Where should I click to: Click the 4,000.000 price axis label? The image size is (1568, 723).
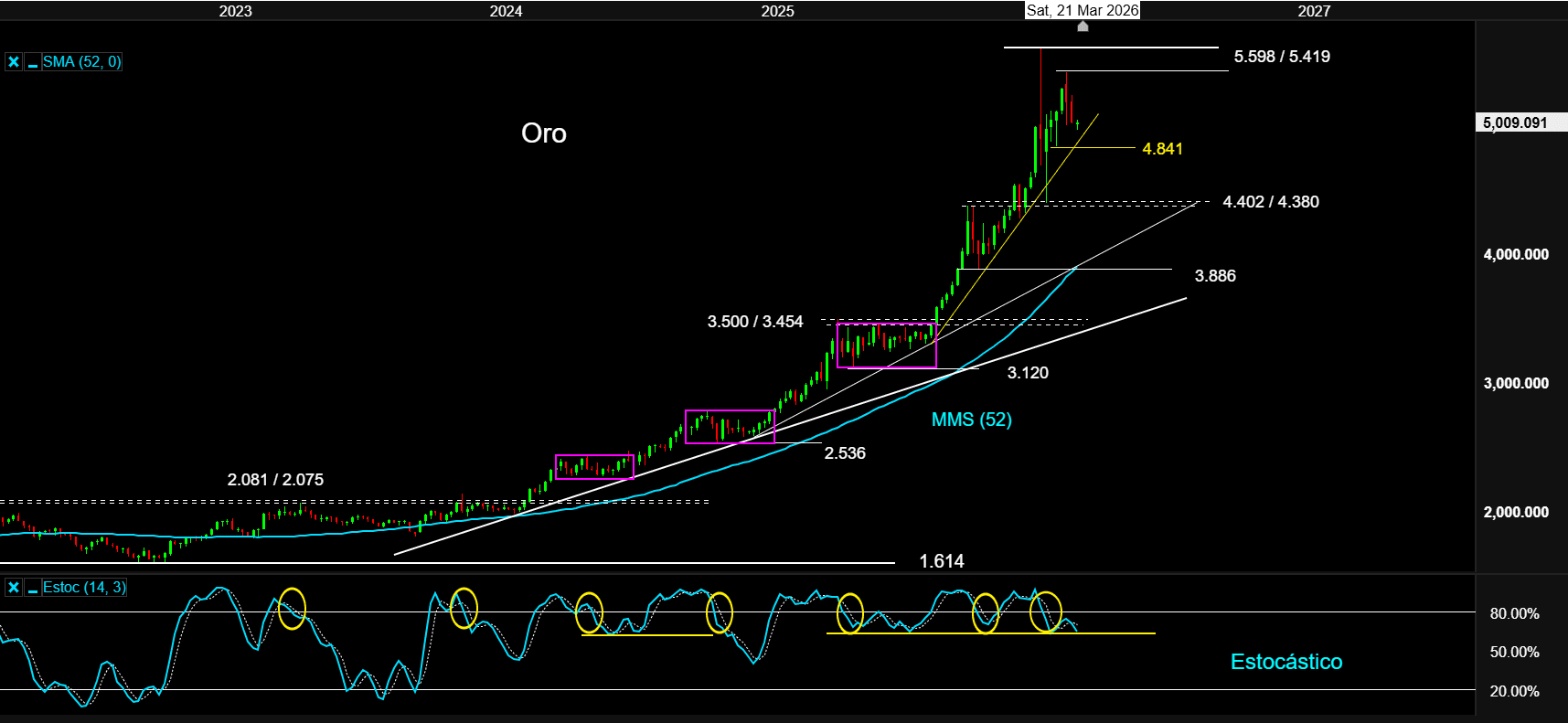click(1515, 255)
